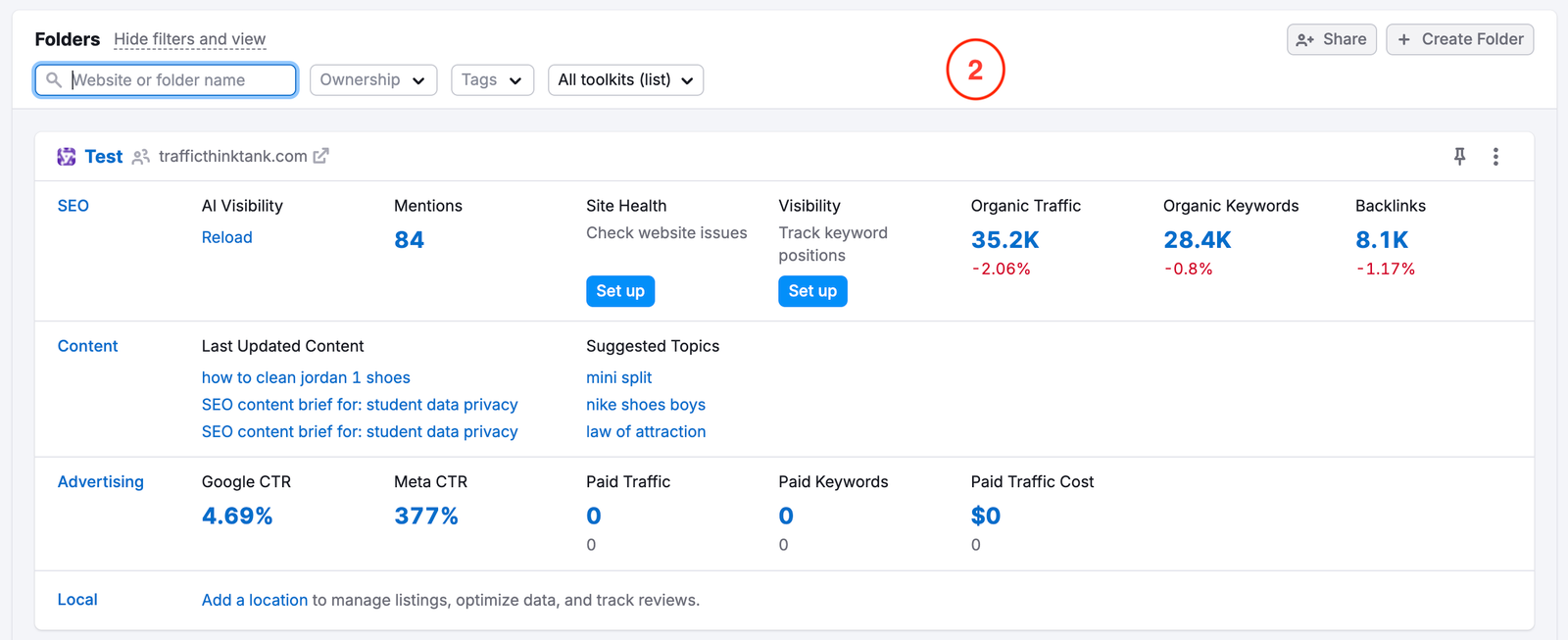Open the SEO toolkit section
Viewport: 1568px width, 640px height.
[73, 206]
